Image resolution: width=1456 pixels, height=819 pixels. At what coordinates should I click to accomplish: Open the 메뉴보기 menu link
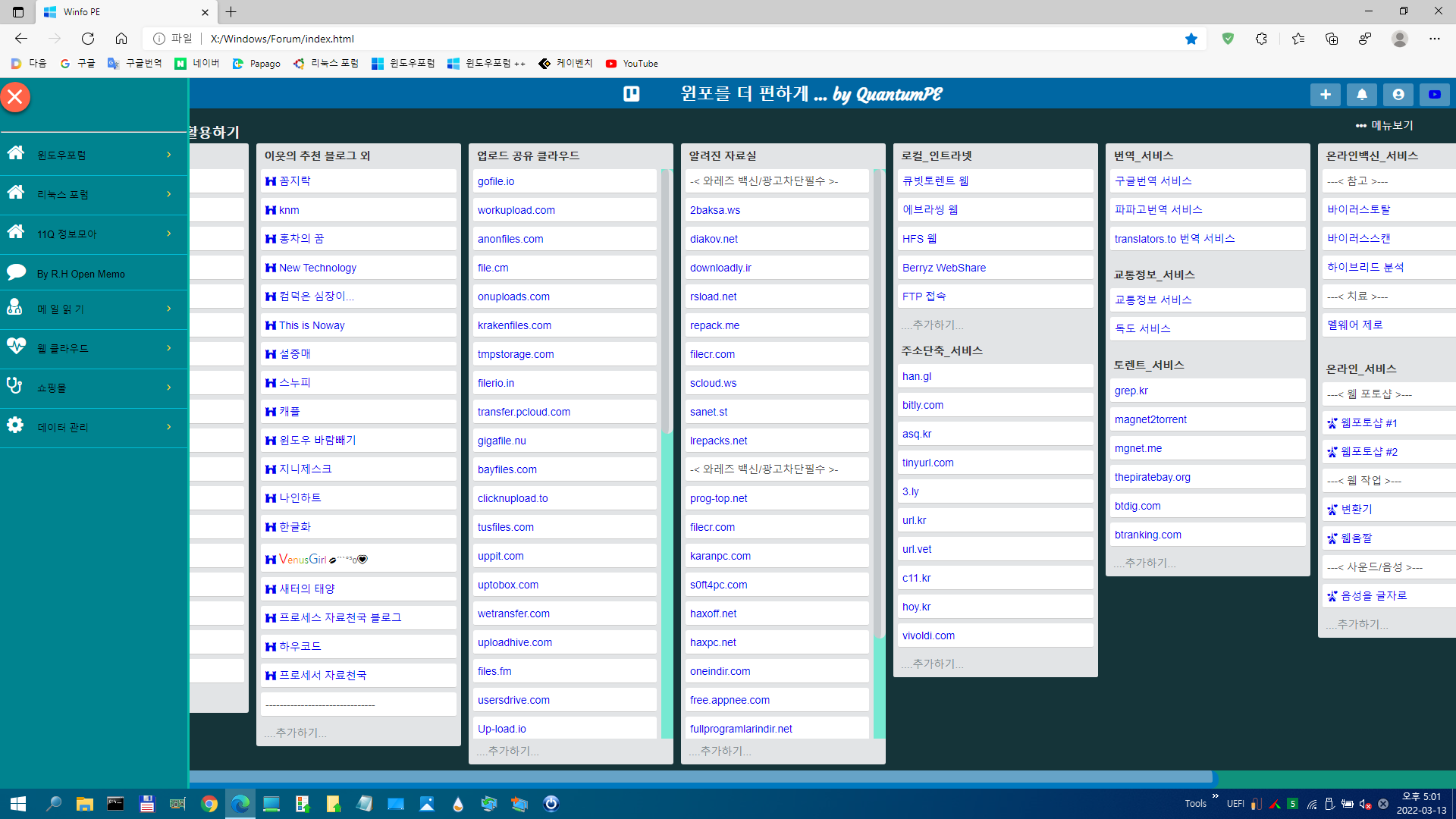[1385, 125]
